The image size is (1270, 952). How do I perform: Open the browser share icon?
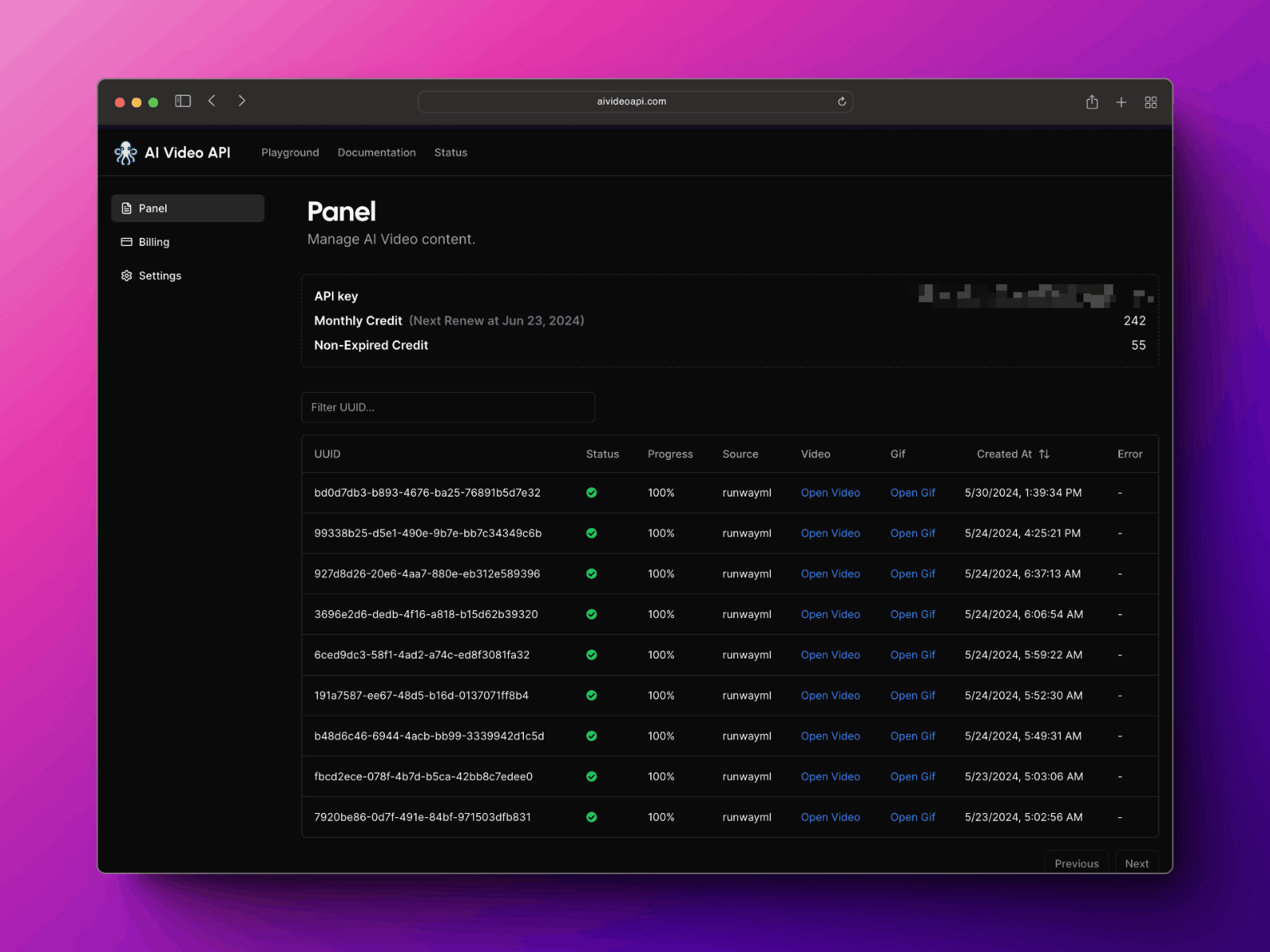click(1092, 102)
